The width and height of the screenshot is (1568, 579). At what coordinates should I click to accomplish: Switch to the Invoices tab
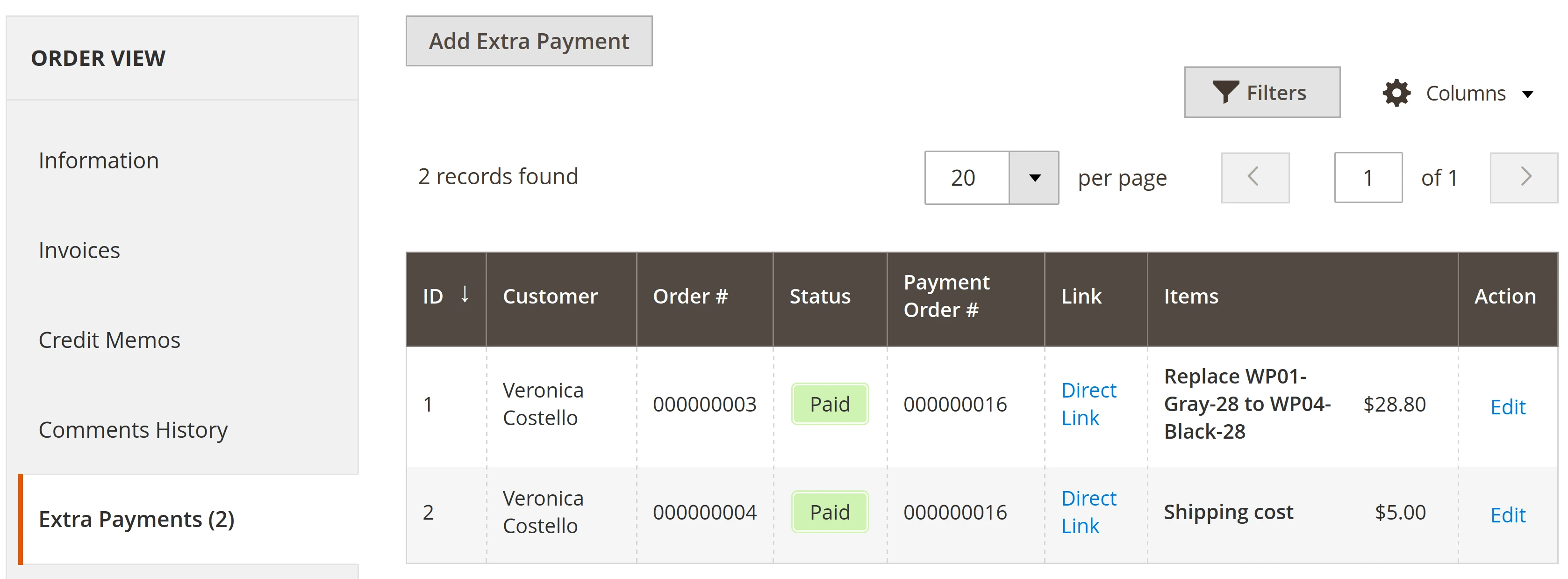click(79, 250)
